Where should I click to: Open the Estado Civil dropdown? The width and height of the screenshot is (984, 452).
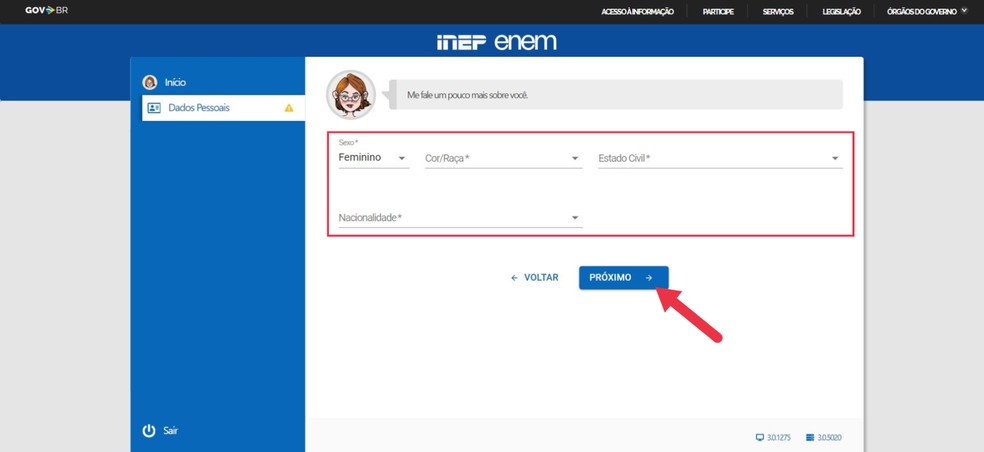[x=720, y=159]
